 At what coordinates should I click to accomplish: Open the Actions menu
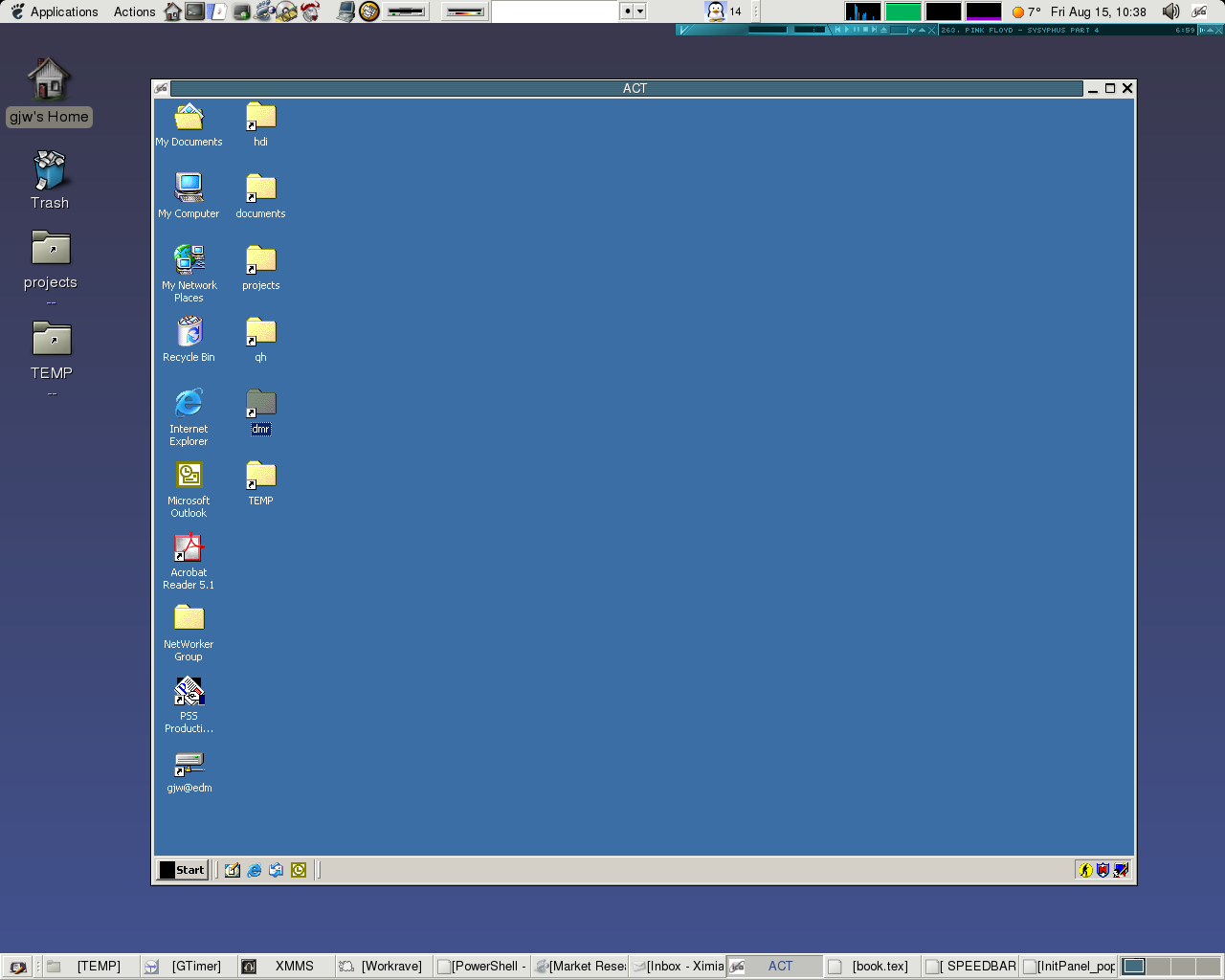[133, 11]
